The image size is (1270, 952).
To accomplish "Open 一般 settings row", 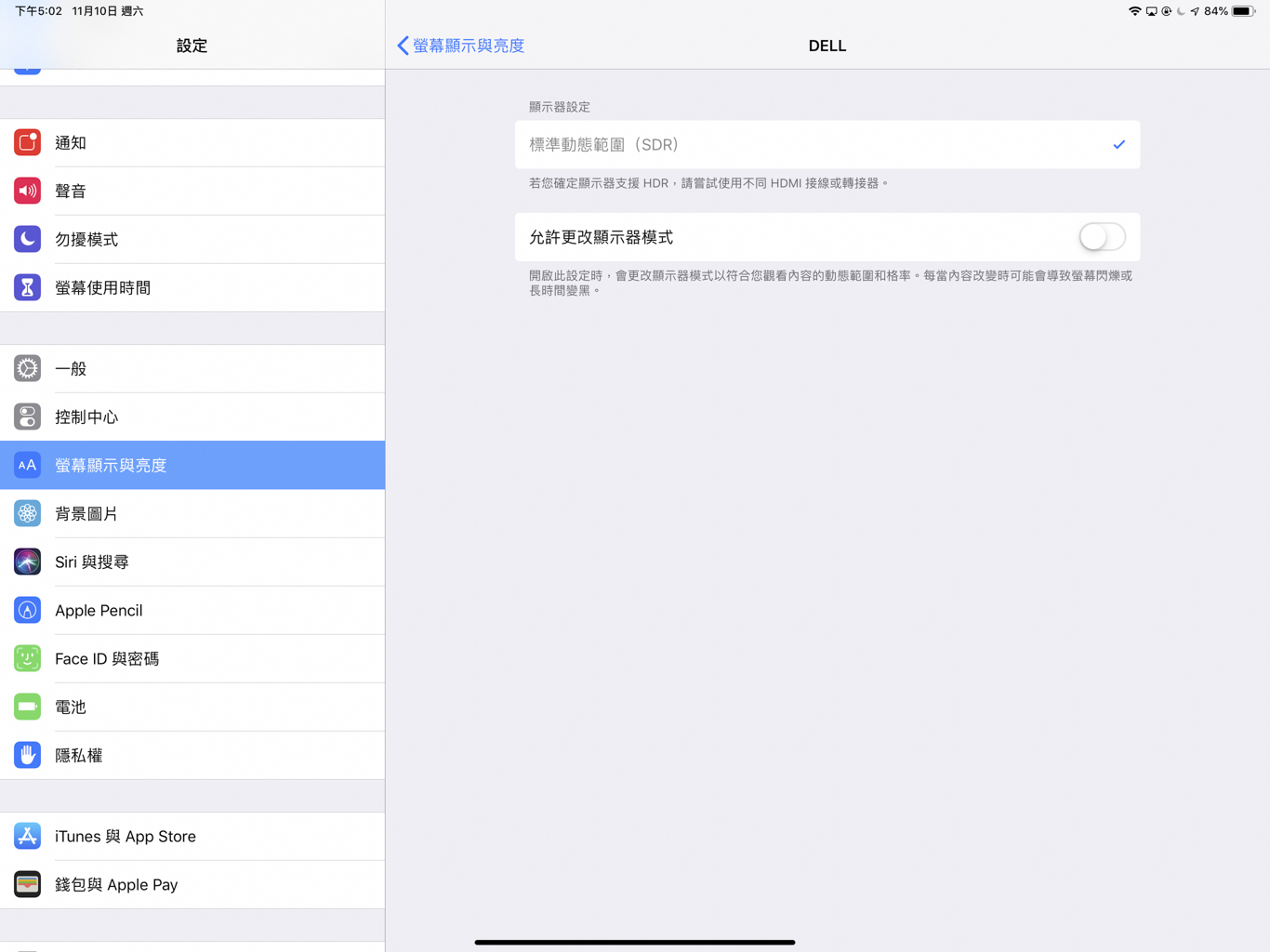I will click(192, 368).
